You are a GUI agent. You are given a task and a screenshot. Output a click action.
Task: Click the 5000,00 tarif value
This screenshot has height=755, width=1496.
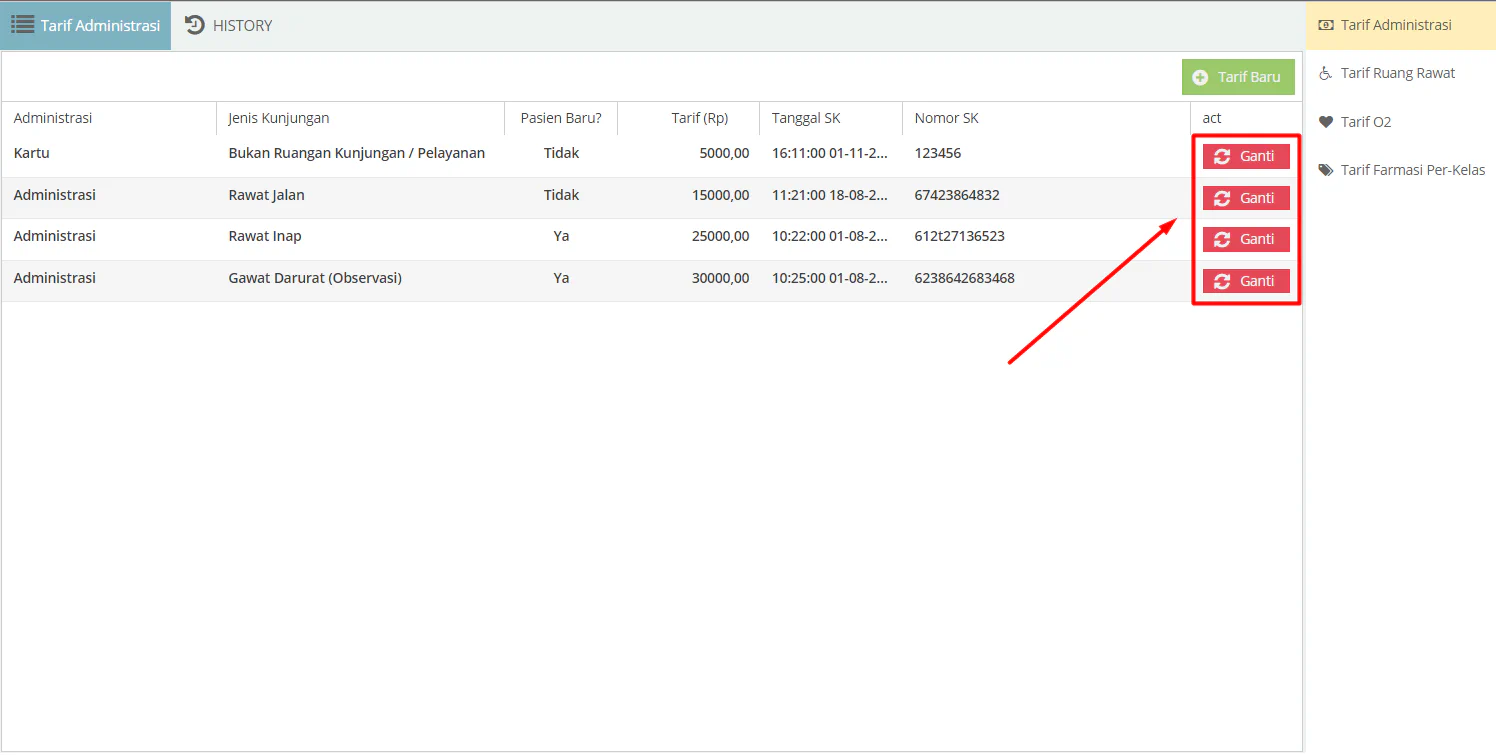(x=724, y=153)
